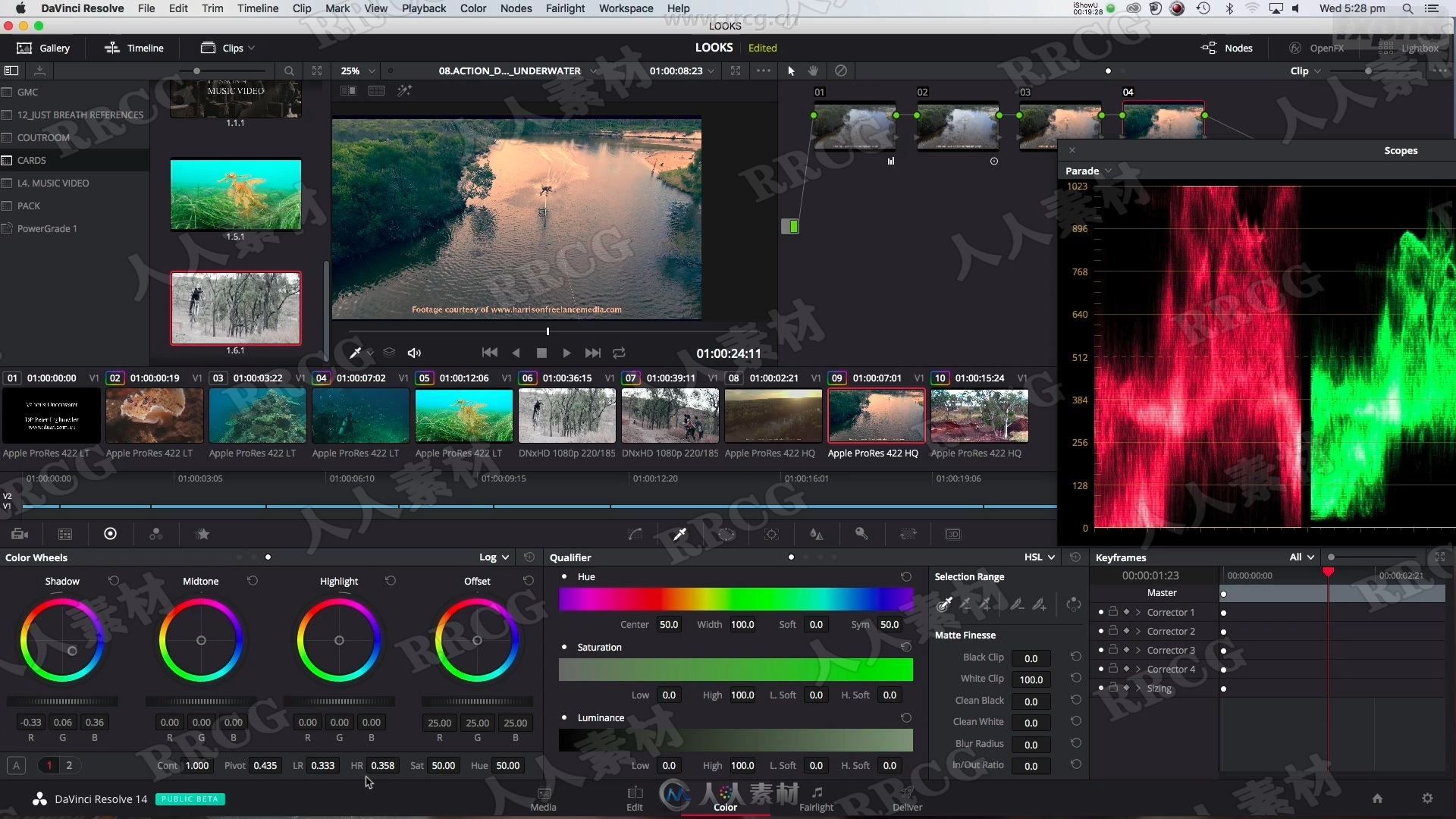
Task: Click the Highlight reset arrow icon
Action: click(x=390, y=580)
